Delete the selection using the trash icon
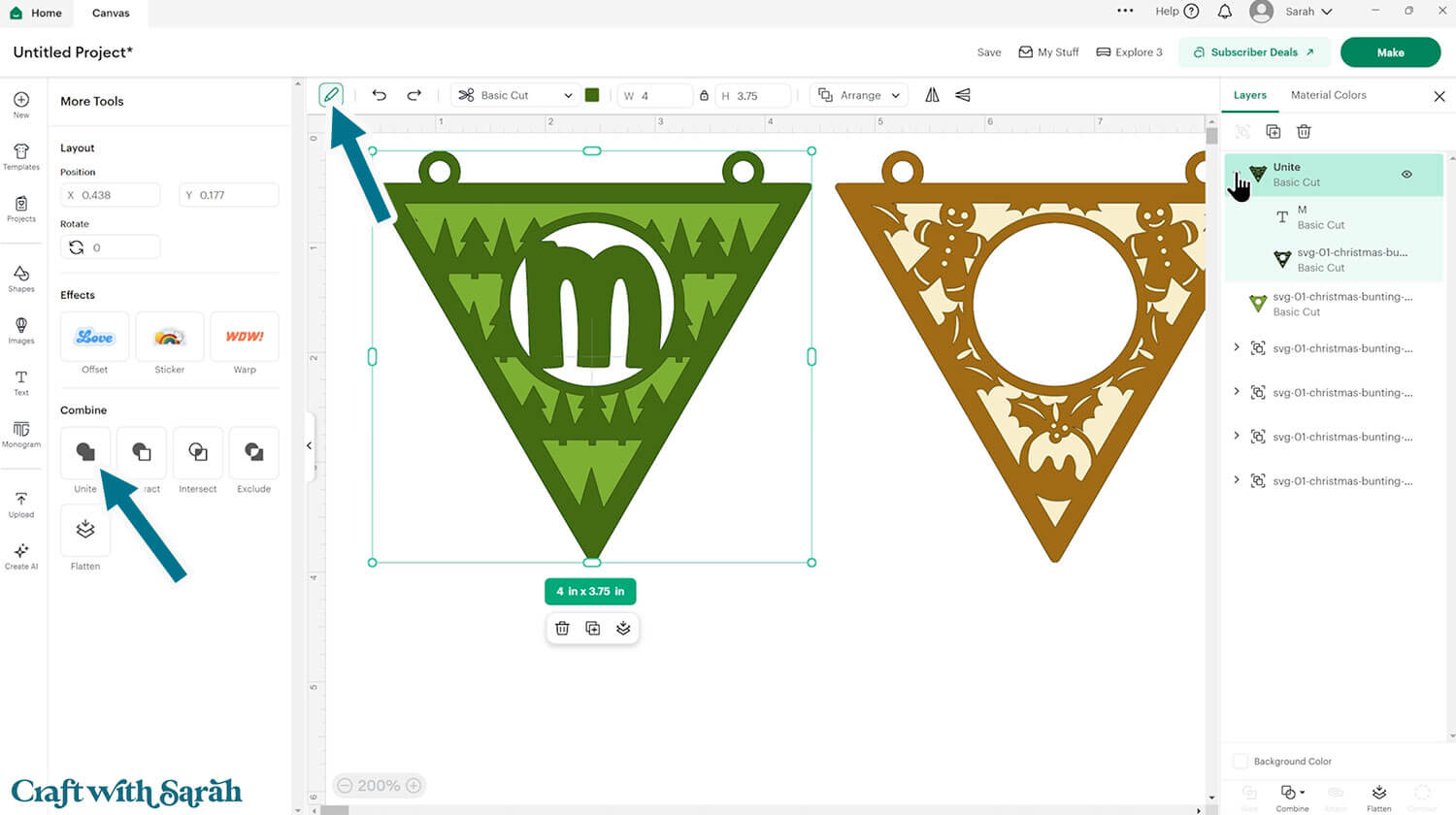Screen dimensions: 1456x815 click(562, 628)
